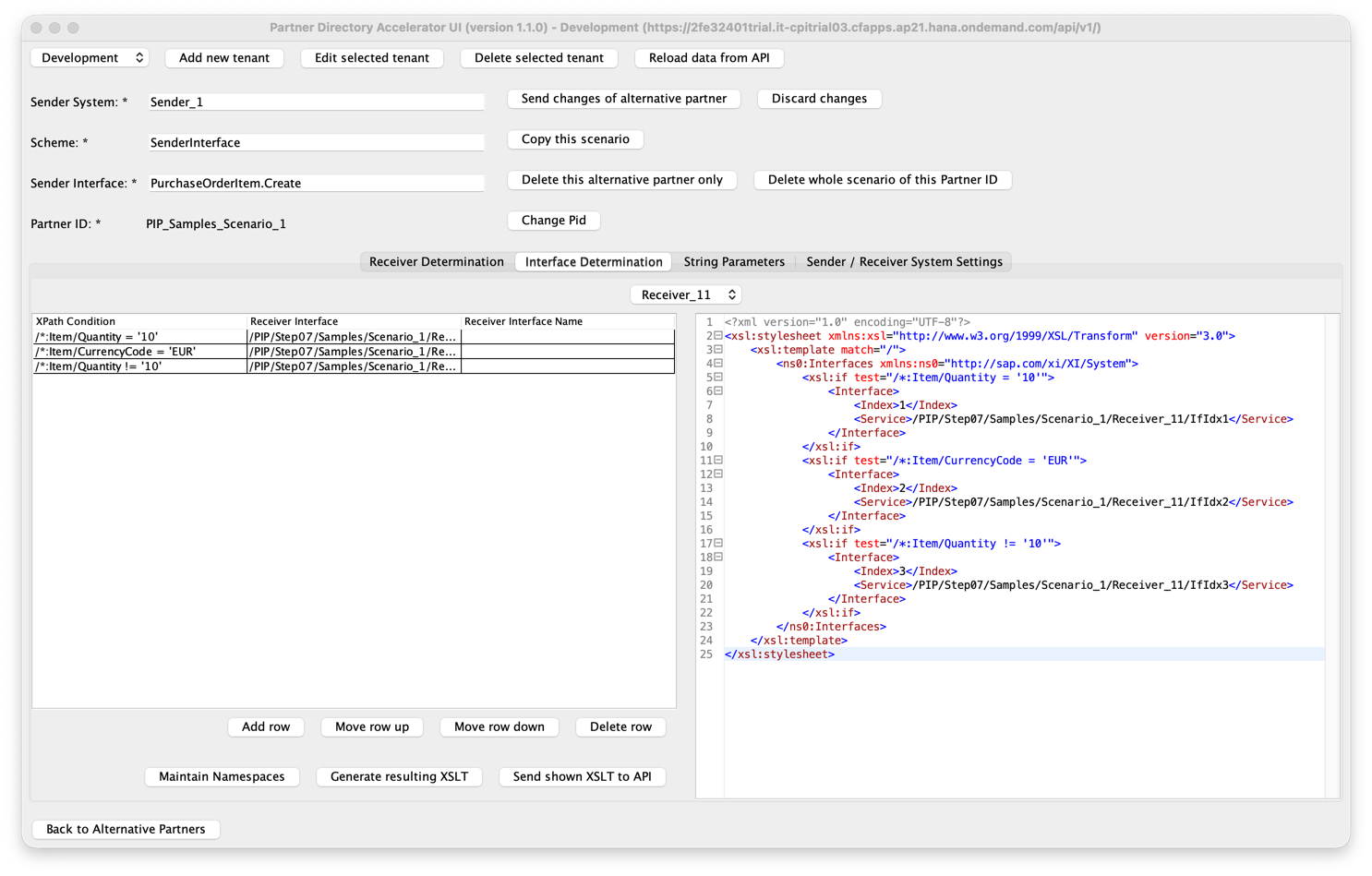
Task: Send changes of alternative partner
Action: tap(624, 99)
